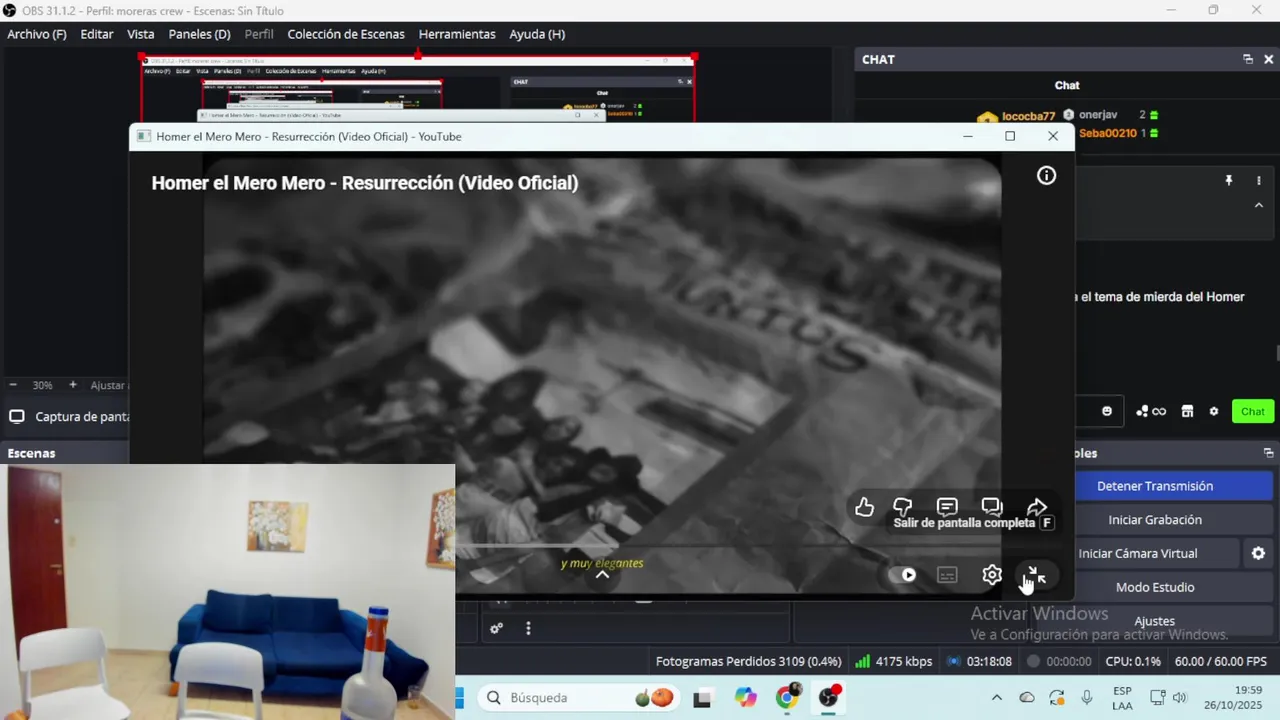Image resolution: width=1280 pixels, height=720 pixels.
Task: Open OneDrive cloud tray icon
Action: pyautogui.click(x=1027, y=697)
